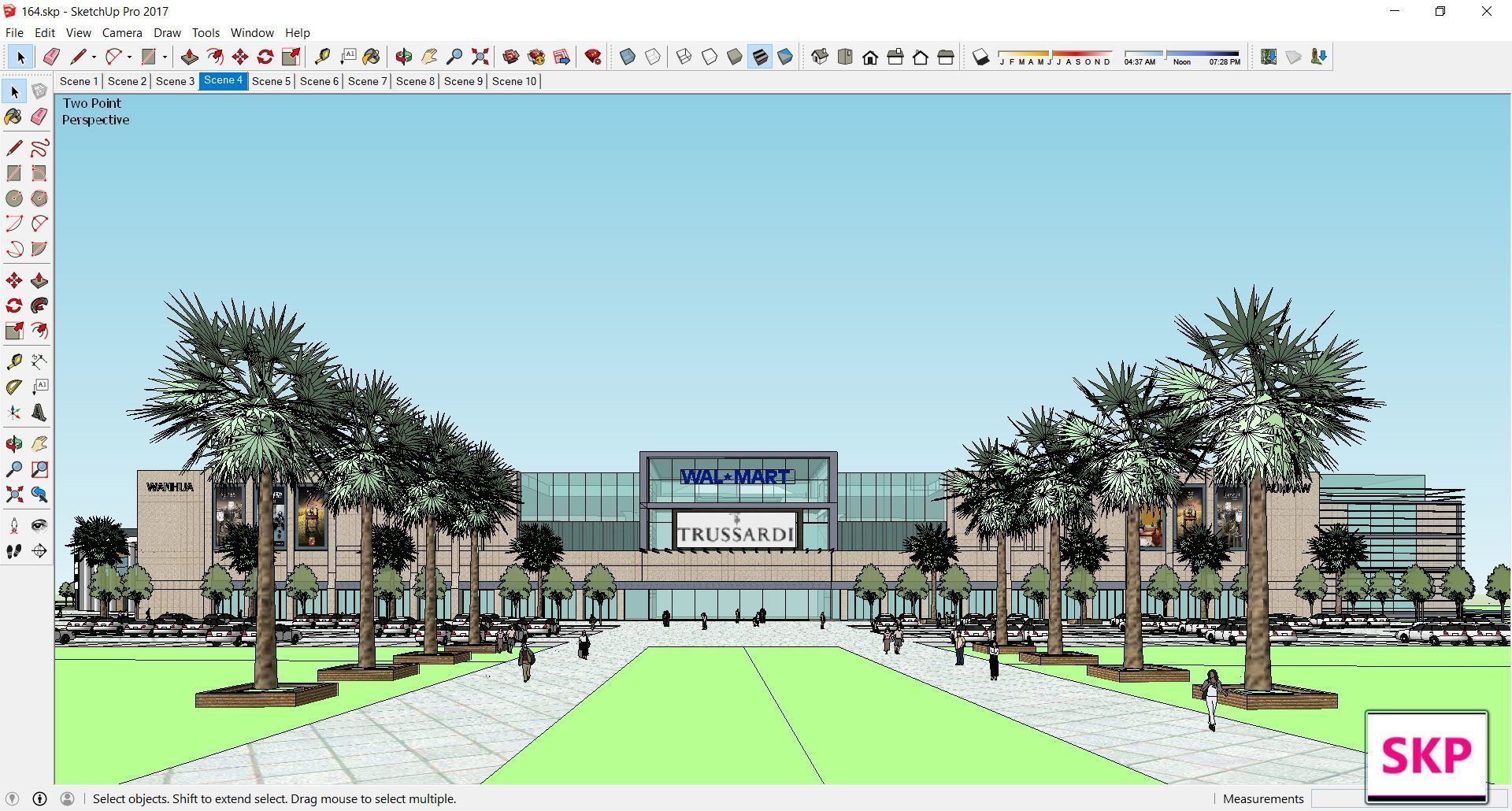Select the Offset tool in top toolbar

click(214, 57)
